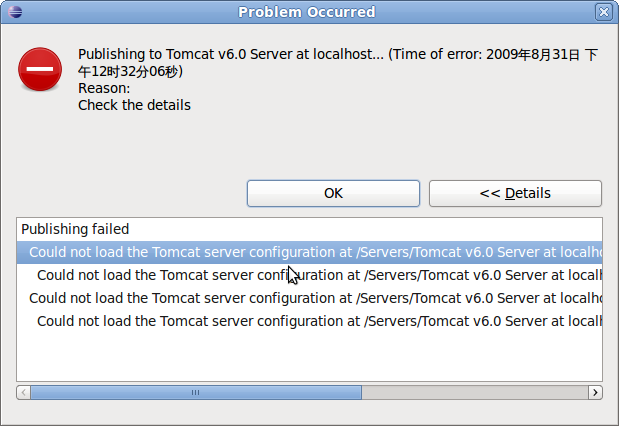Click the empty scrollbar track right of the thumb

coord(475,392)
